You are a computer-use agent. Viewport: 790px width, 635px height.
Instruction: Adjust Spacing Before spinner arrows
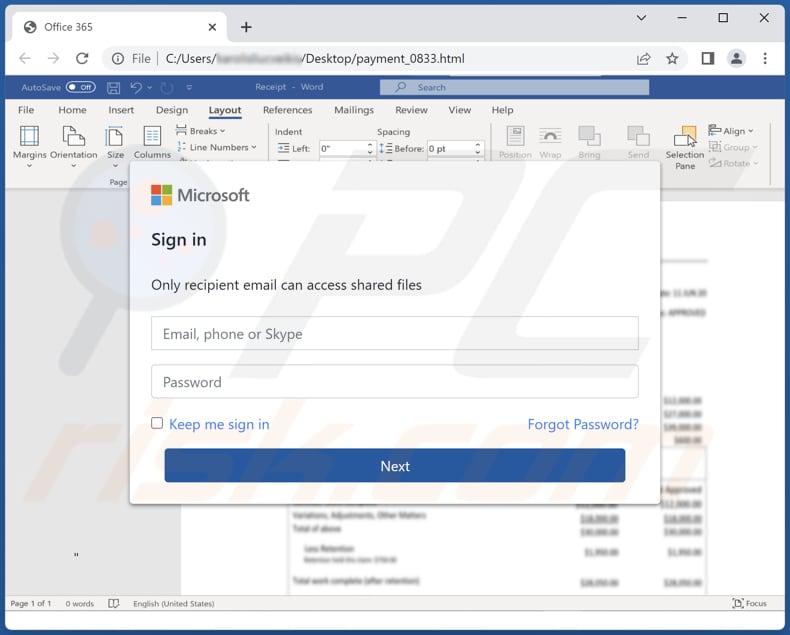[x=478, y=148]
